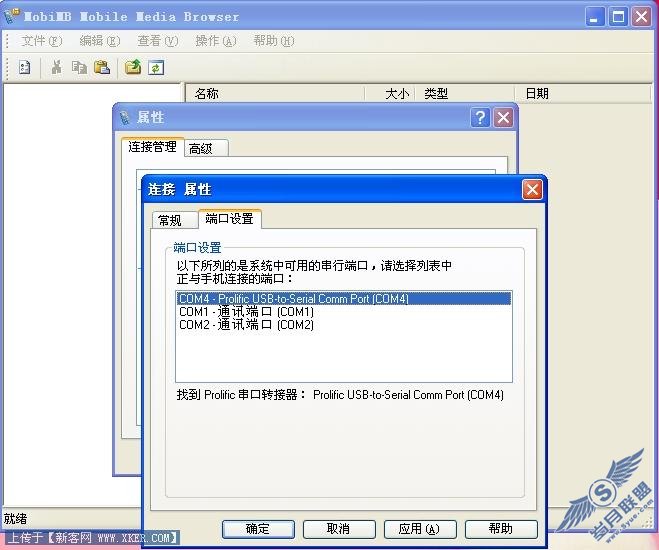Click the MobiMB app icon in title bar
The height and width of the screenshot is (550, 659).
[x=11, y=16]
